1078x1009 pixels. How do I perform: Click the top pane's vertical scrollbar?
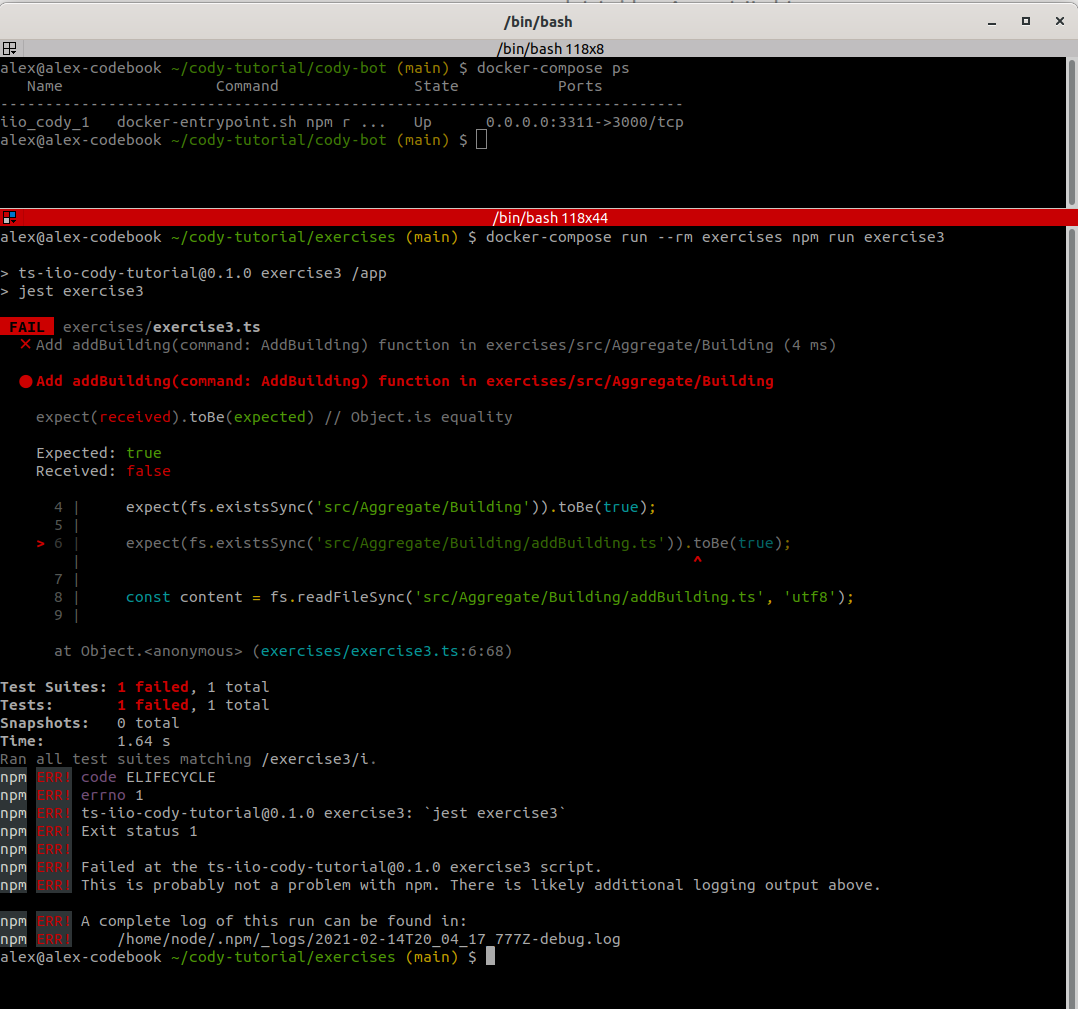[1072, 132]
